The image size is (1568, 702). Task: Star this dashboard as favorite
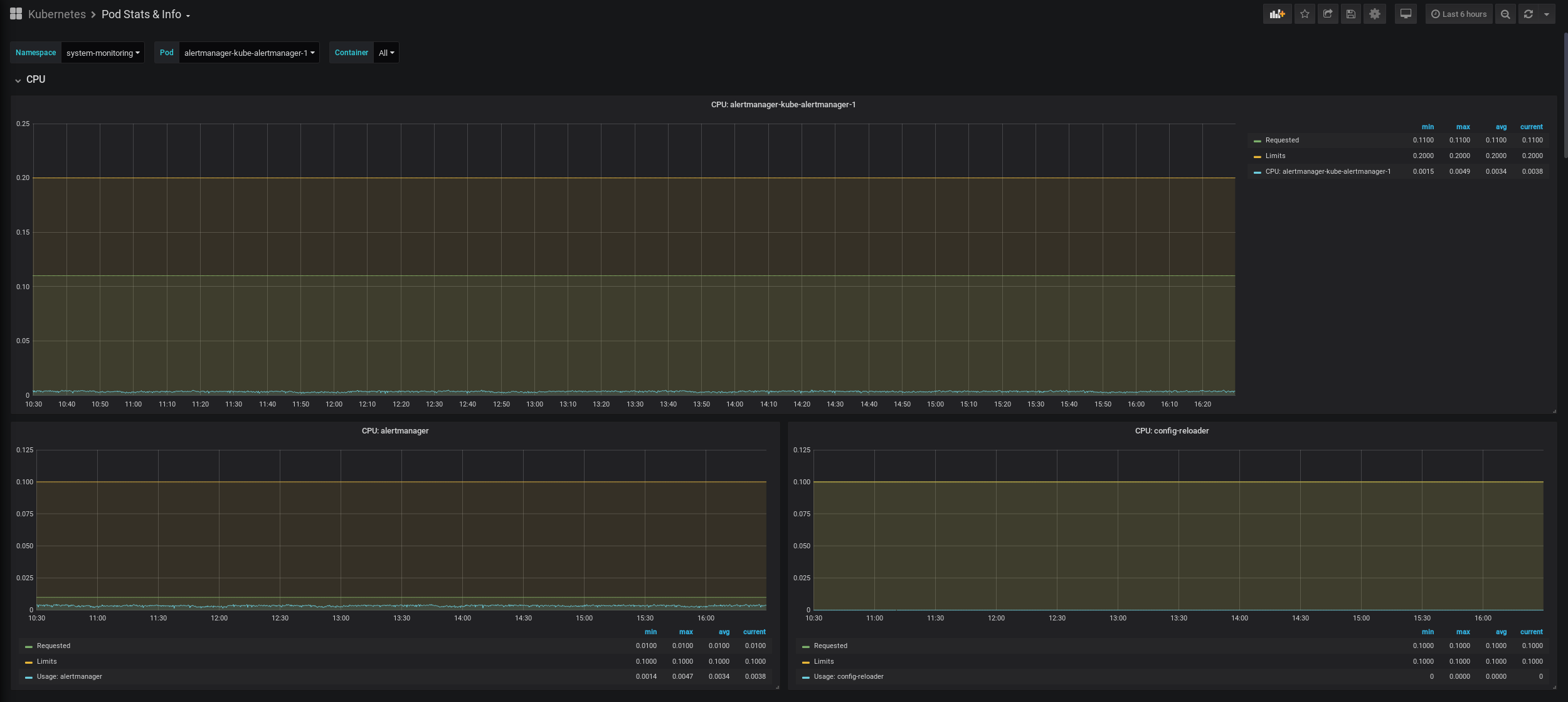pos(1305,14)
